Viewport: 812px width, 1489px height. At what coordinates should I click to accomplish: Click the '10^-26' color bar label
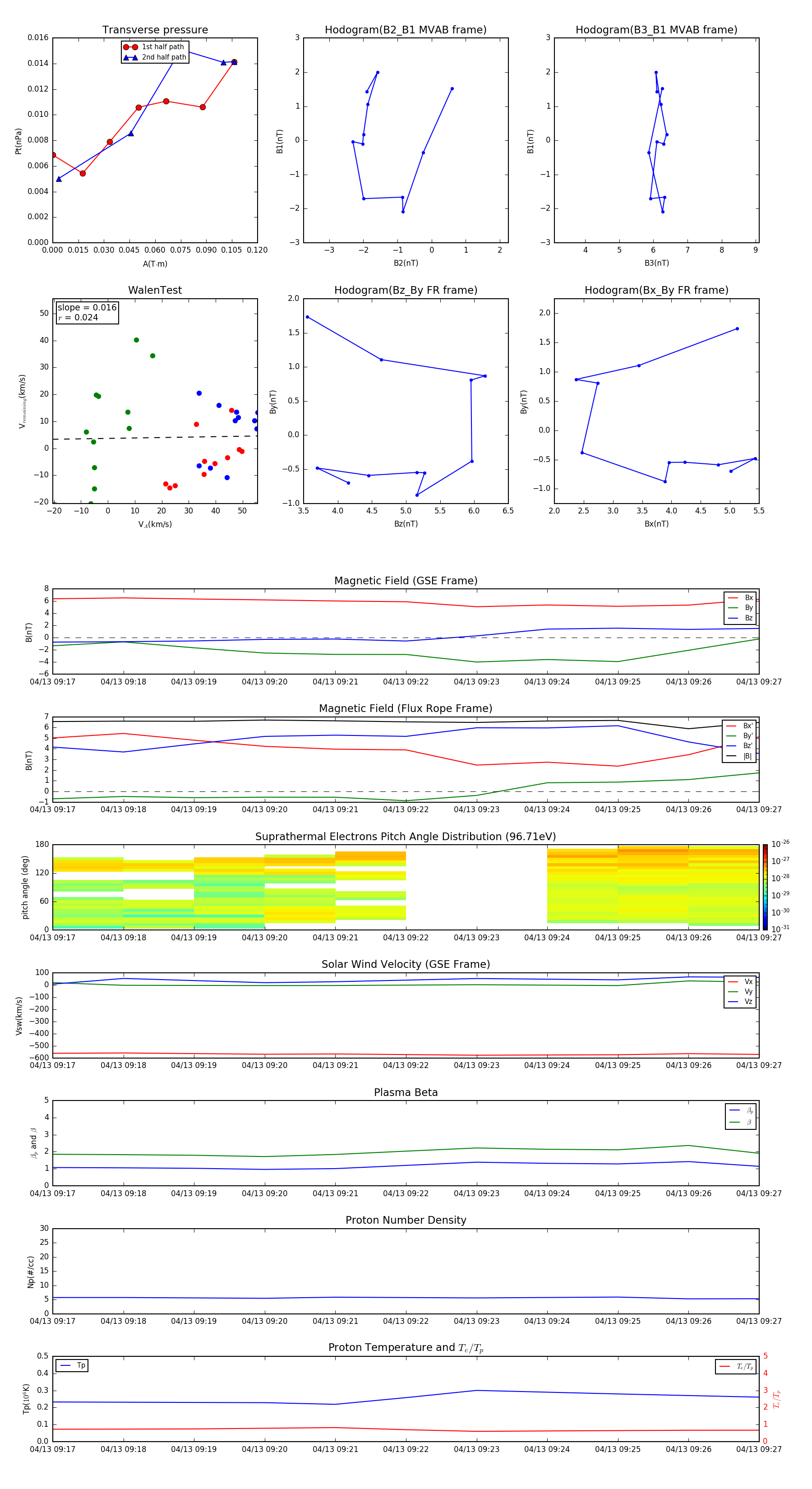tap(780, 844)
